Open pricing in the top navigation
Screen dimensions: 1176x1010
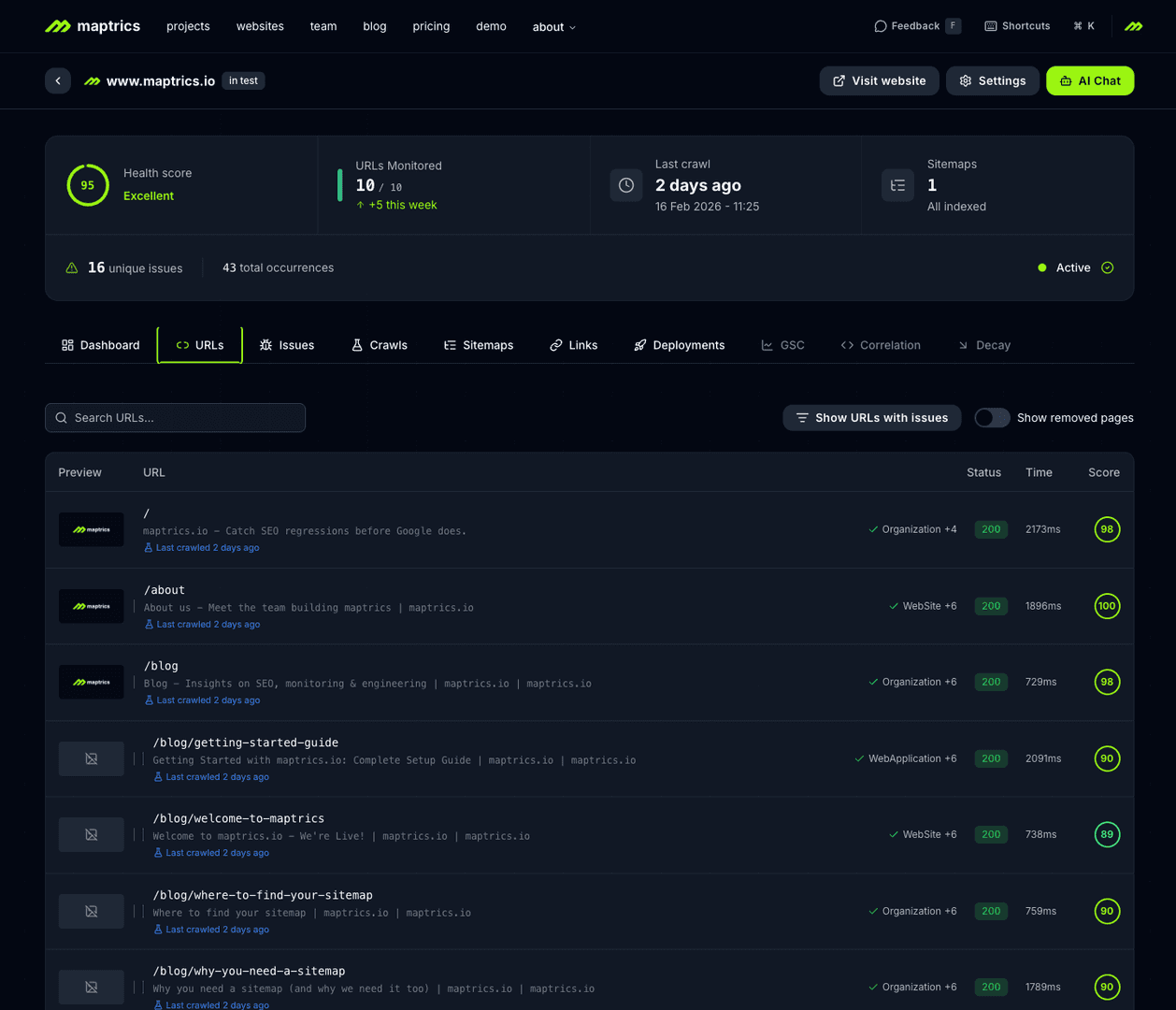(x=431, y=26)
